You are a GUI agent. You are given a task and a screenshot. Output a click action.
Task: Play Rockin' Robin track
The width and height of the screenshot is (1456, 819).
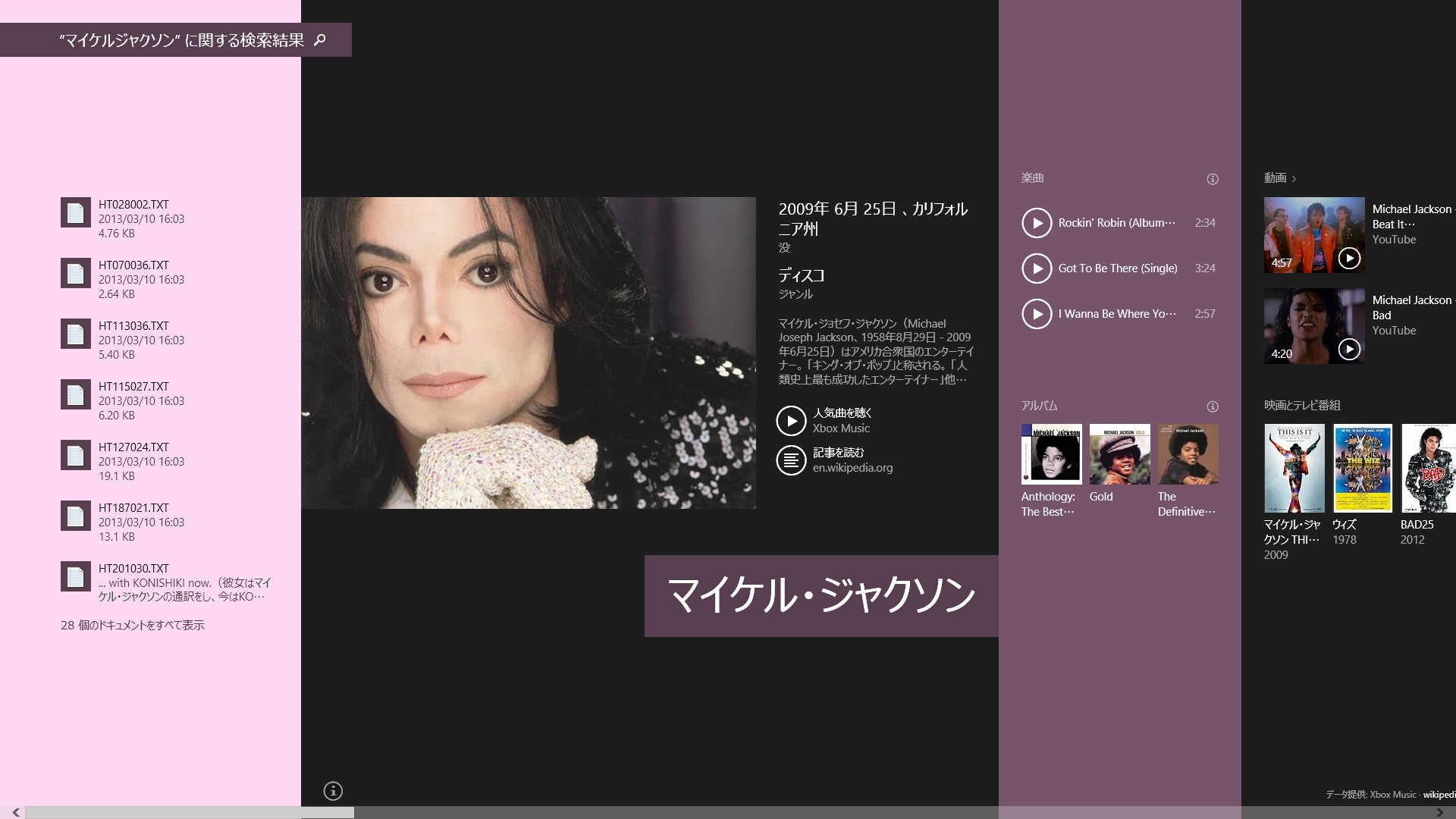coord(1037,223)
